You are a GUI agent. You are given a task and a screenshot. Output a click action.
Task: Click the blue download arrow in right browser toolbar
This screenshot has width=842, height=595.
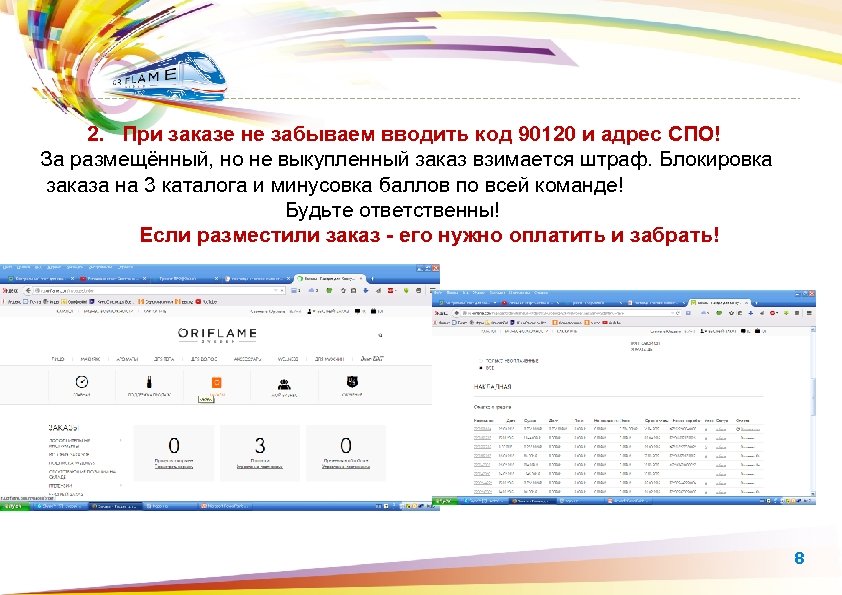click(751, 313)
